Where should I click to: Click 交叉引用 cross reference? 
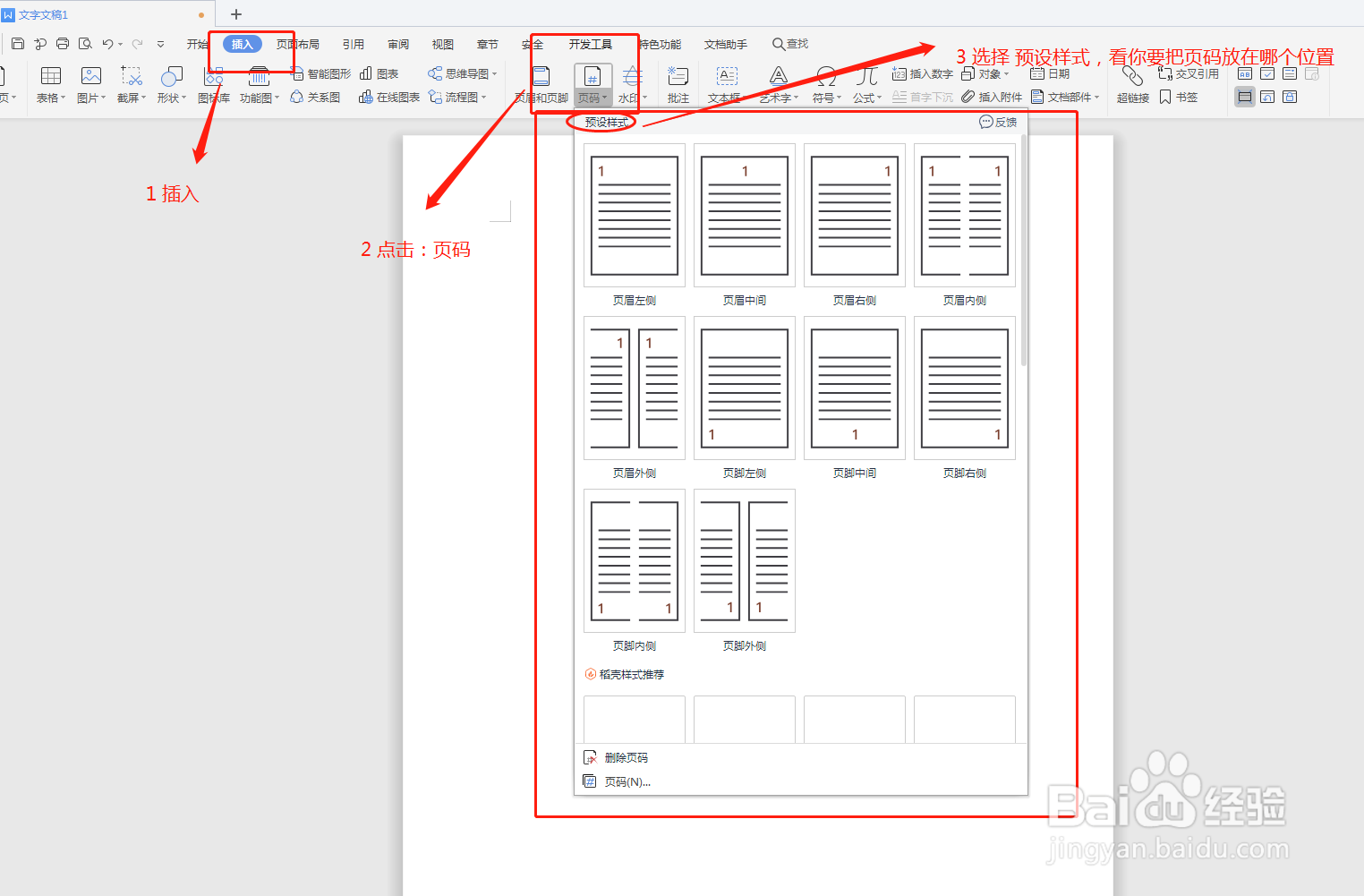tap(1189, 73)
